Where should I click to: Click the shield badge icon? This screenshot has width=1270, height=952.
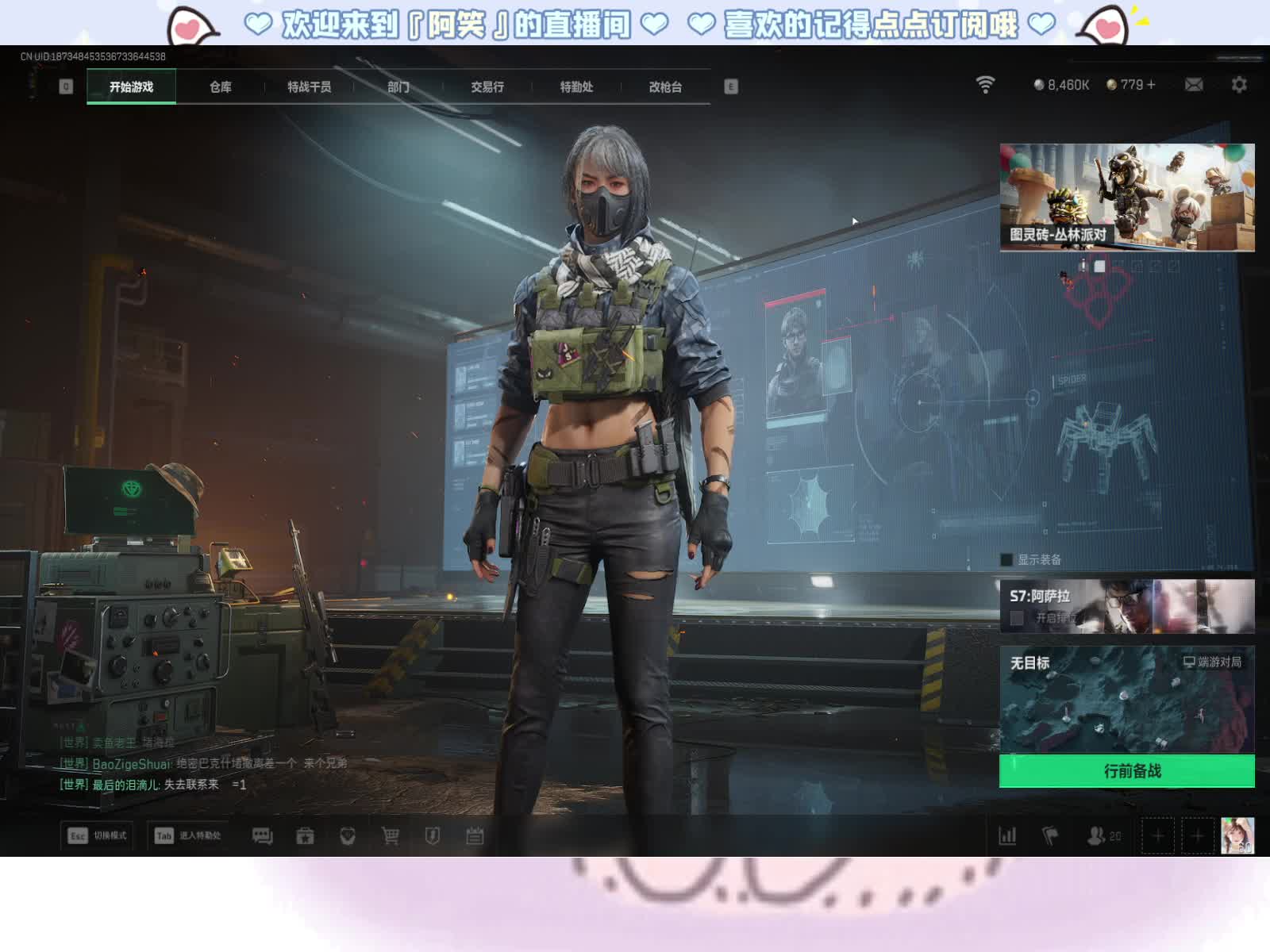point(432,835)
